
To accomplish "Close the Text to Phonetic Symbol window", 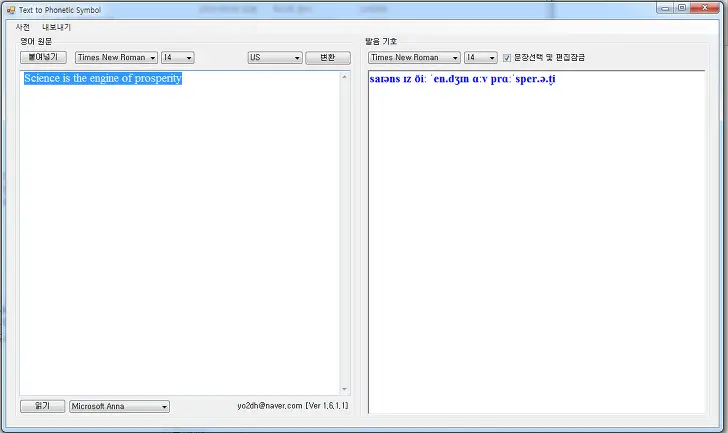I will click(705, 8).
